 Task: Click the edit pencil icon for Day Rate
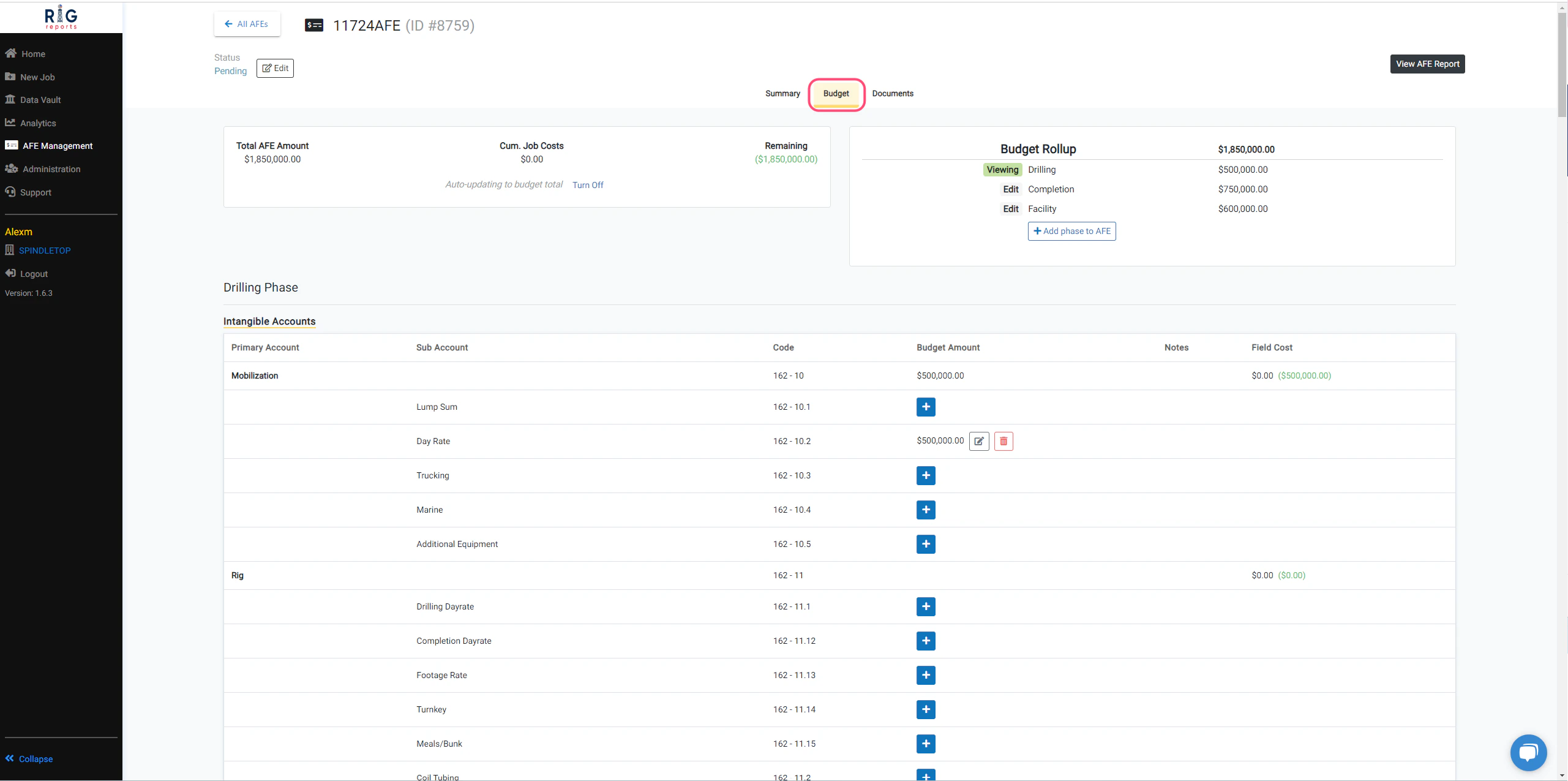(x=978, y=441)
